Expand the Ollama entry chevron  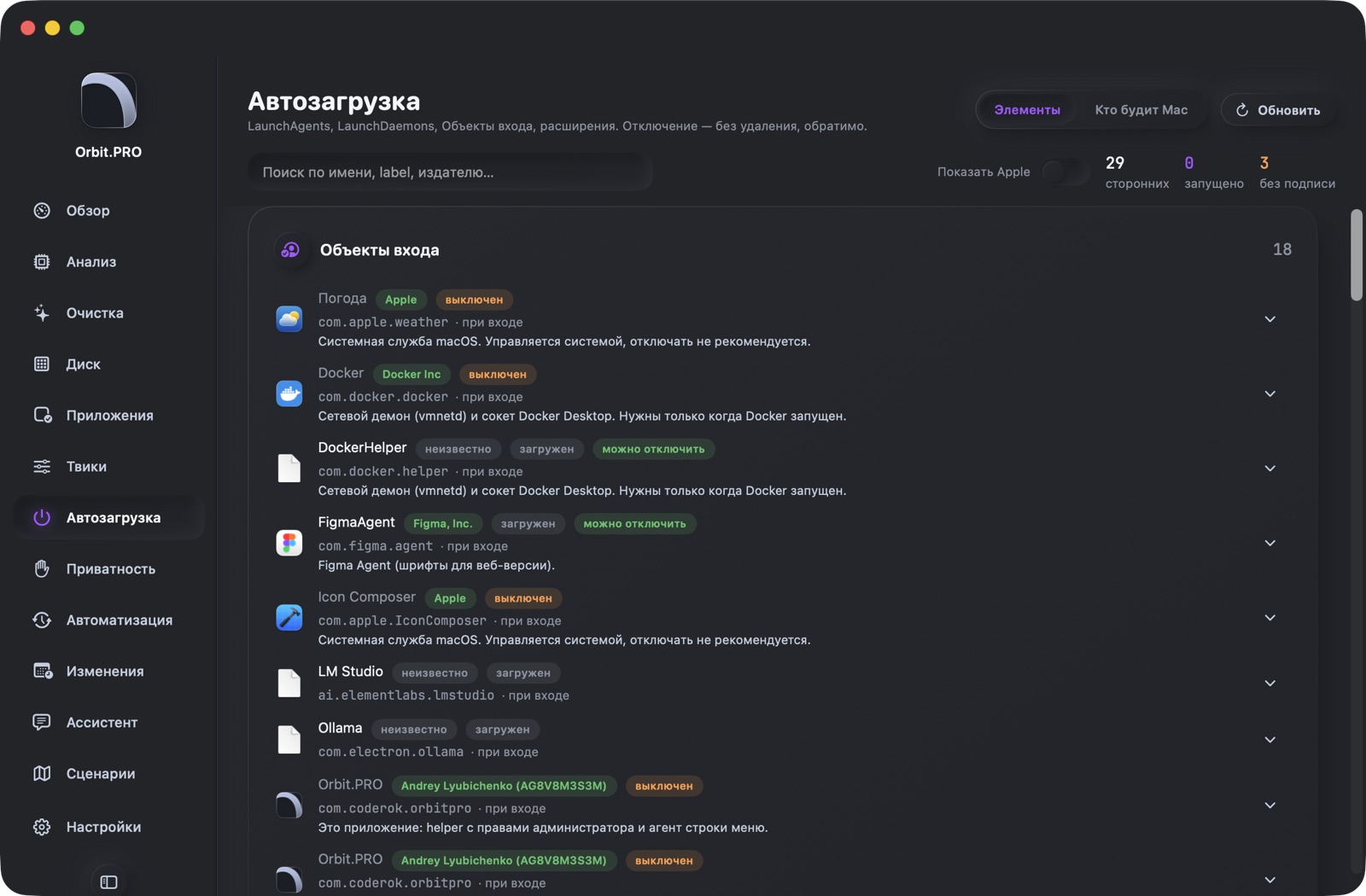click(x=1270, y=740)
